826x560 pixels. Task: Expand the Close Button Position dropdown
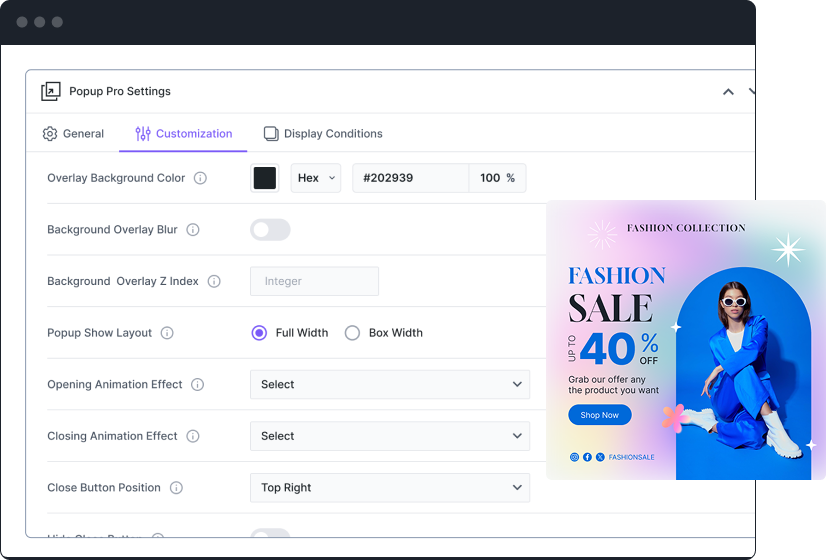pos(390,488)
